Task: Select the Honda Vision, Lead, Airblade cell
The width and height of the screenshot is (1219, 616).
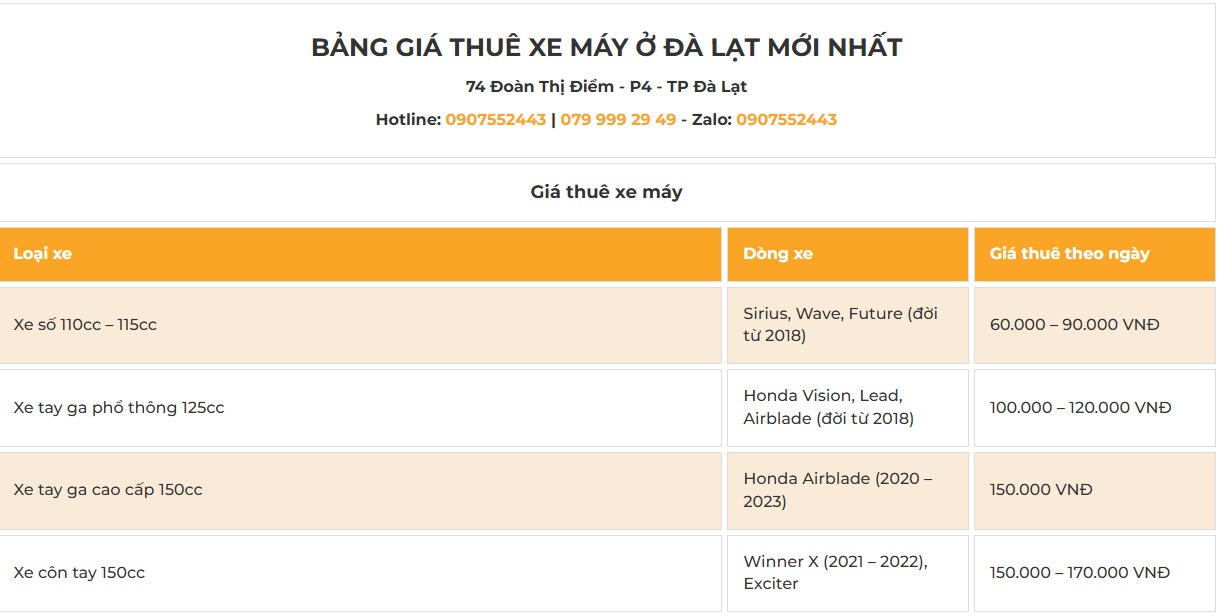Action: coord(828,408)
